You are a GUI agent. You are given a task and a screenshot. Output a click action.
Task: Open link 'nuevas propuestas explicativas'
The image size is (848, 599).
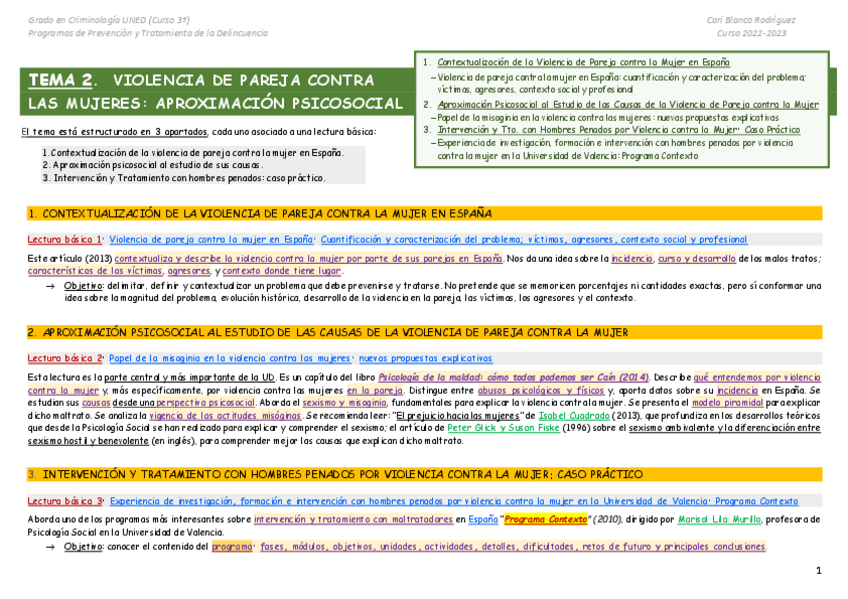(426, 358)
